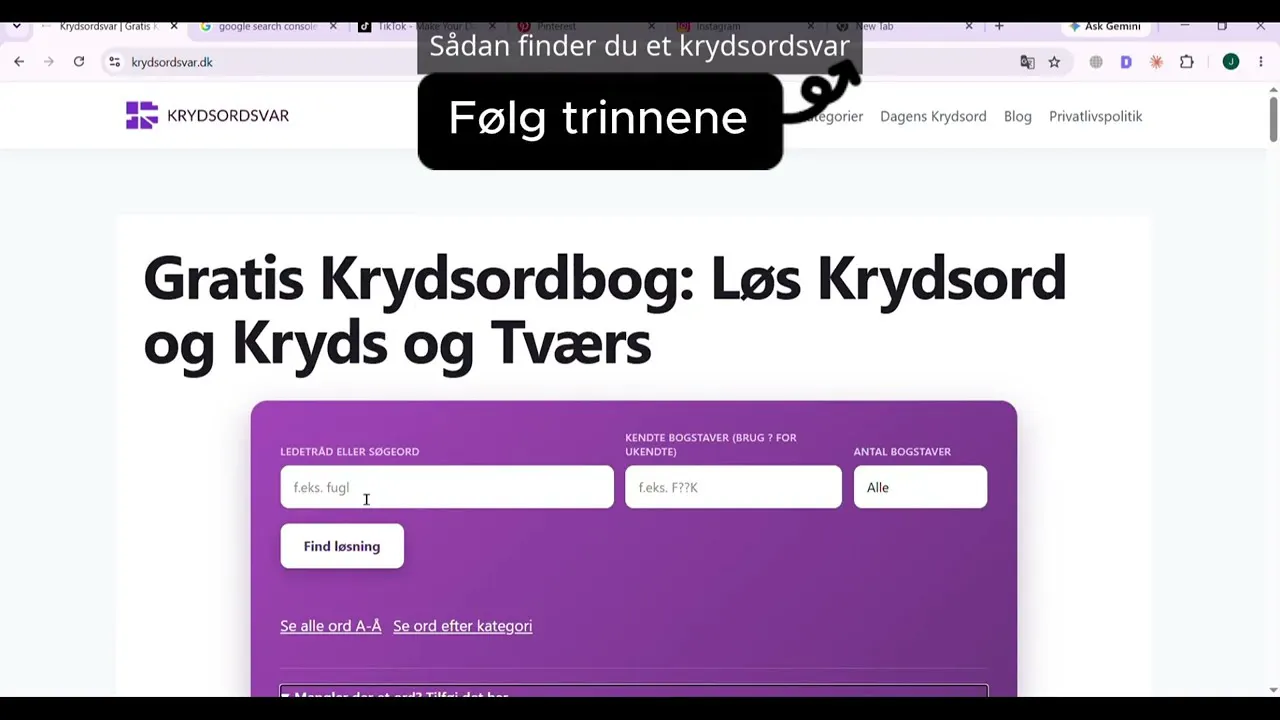Close the New Tab browser tab
The width and height of the screenshot is (1280, 720).
point(969,26)
